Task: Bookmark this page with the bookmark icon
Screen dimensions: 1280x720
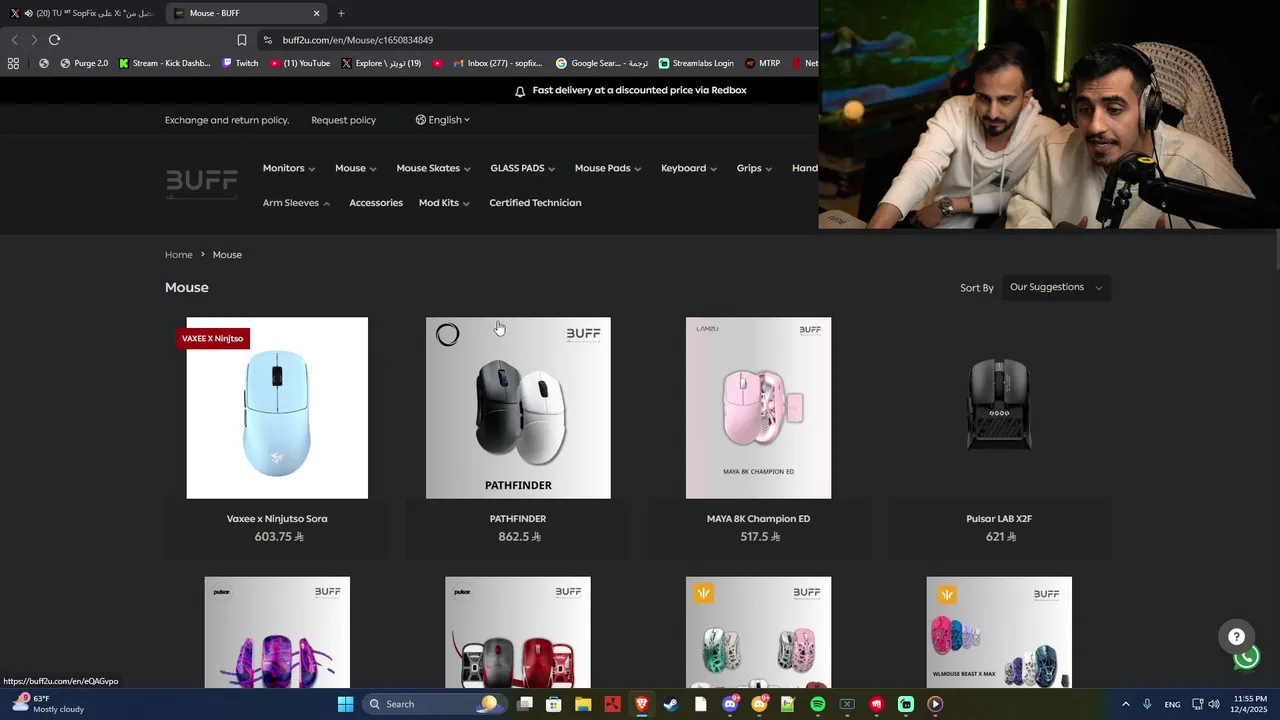Action: point(242,40)
